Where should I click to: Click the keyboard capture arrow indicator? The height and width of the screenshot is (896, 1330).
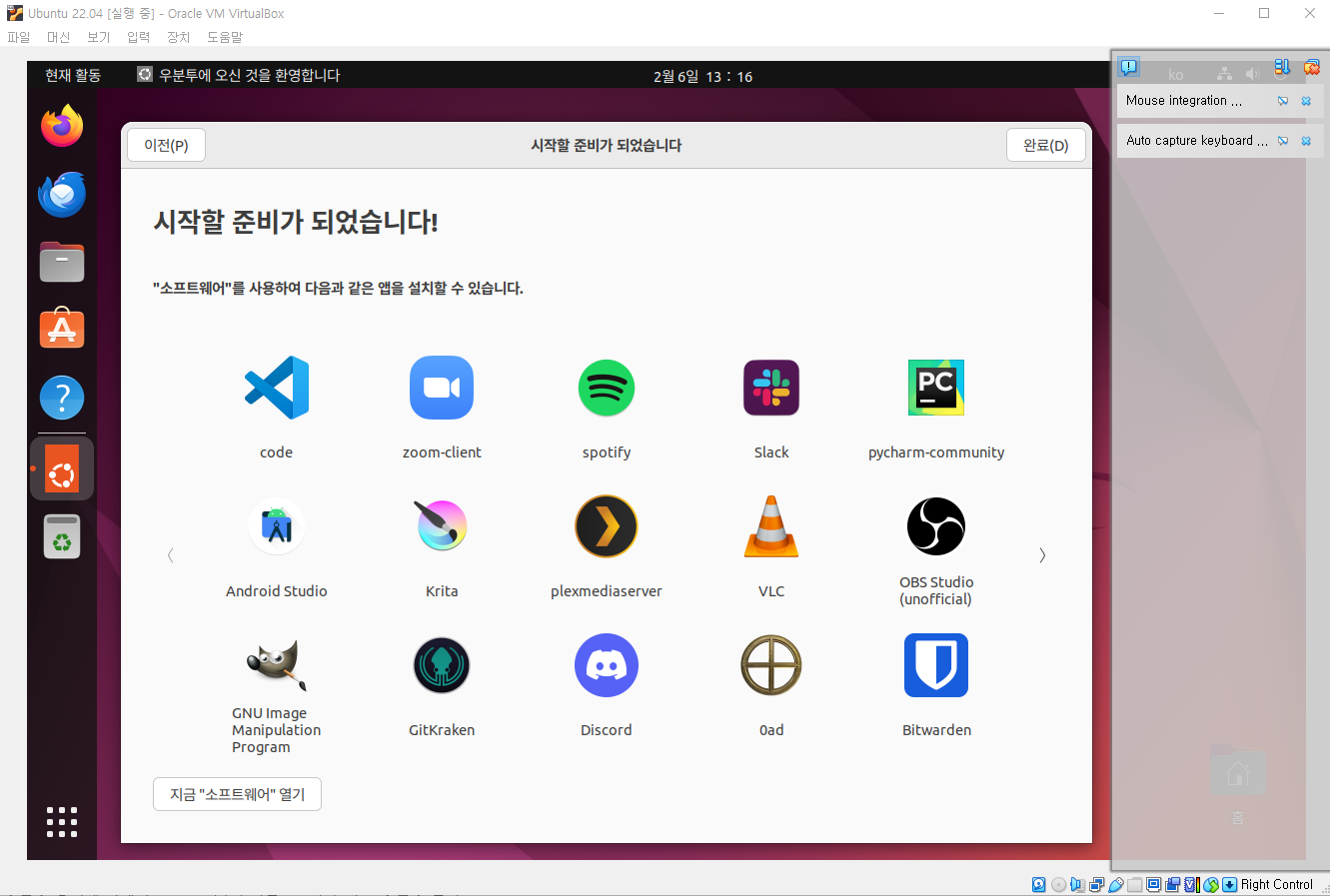pyautogui.click(x=1230, y=884)
